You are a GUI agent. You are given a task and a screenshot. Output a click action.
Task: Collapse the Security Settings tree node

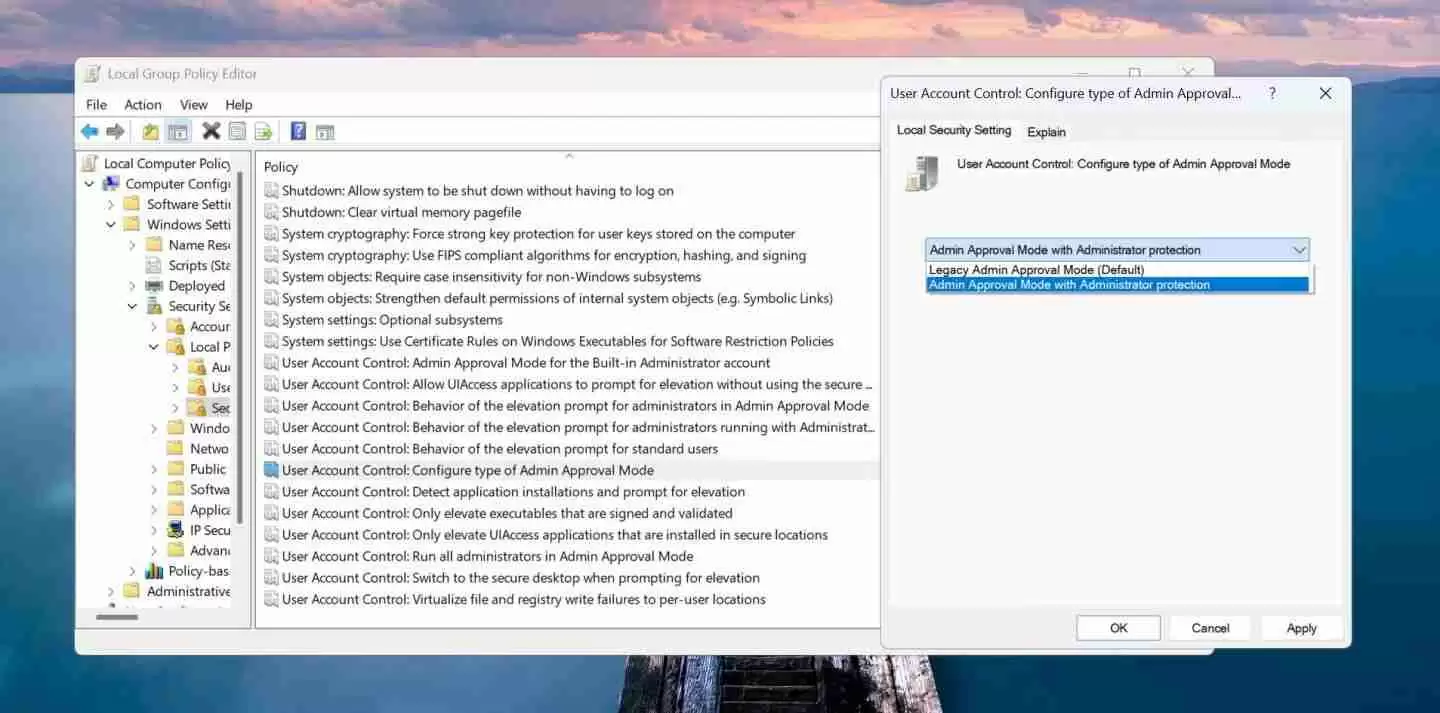point(132,305)
